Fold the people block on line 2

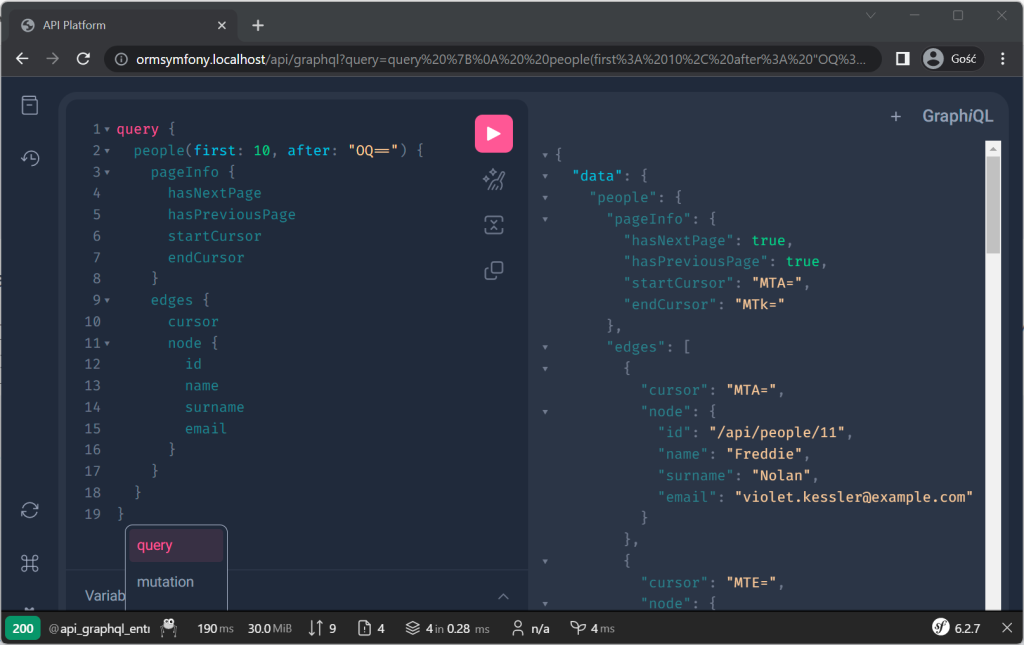107,151
